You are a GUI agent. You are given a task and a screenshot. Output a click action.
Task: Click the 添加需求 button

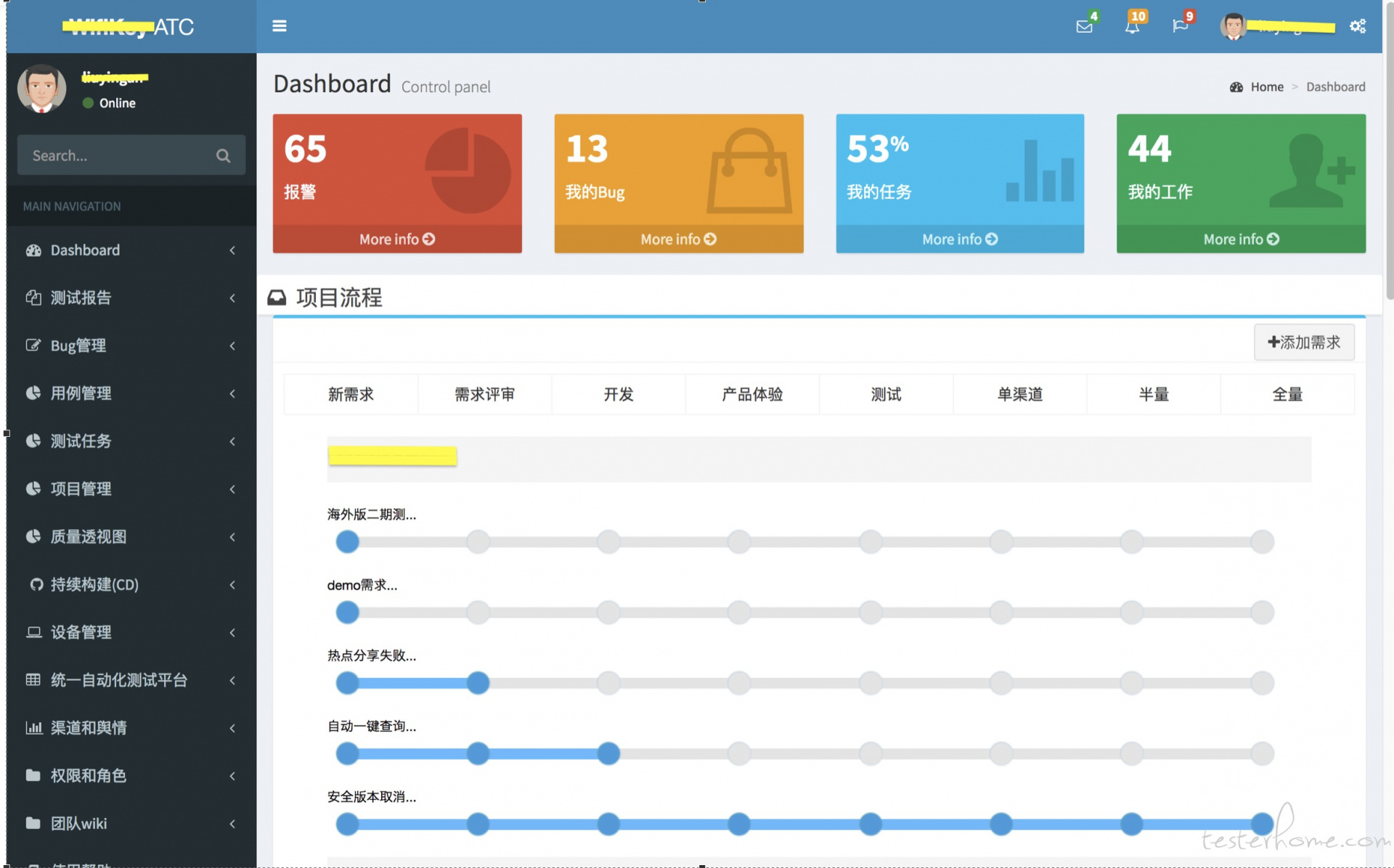pos(1304,343)
